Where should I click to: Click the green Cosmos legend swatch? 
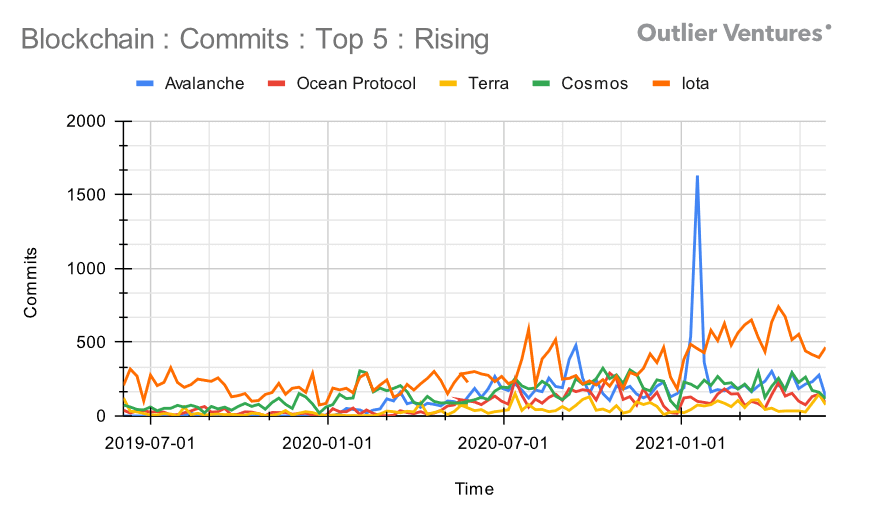(x=541, y=84)
